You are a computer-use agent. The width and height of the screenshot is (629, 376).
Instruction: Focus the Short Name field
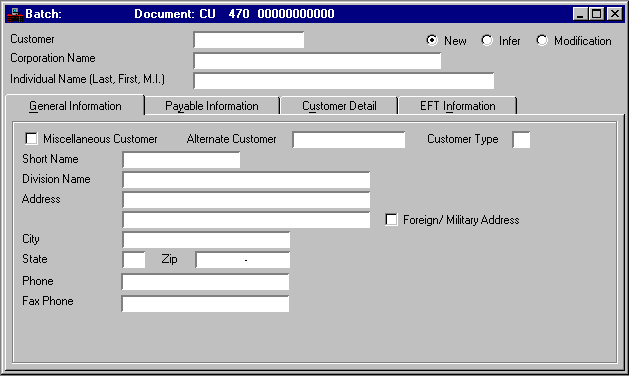click(x=181, y=160)
